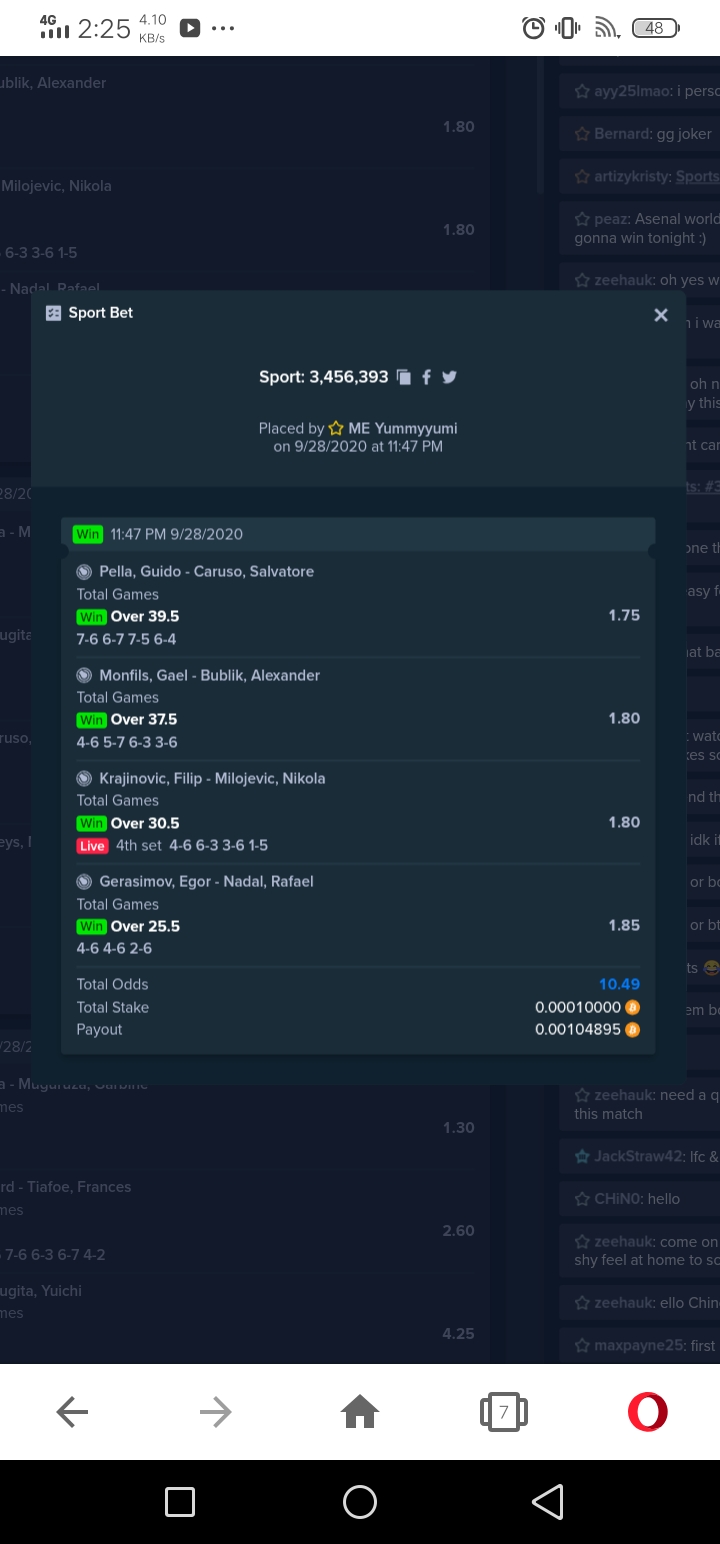Image resolution: width=720 pixels, height=1544 pixels.
Task: Share bet via Twitter icon
Action: coord(449,377)
